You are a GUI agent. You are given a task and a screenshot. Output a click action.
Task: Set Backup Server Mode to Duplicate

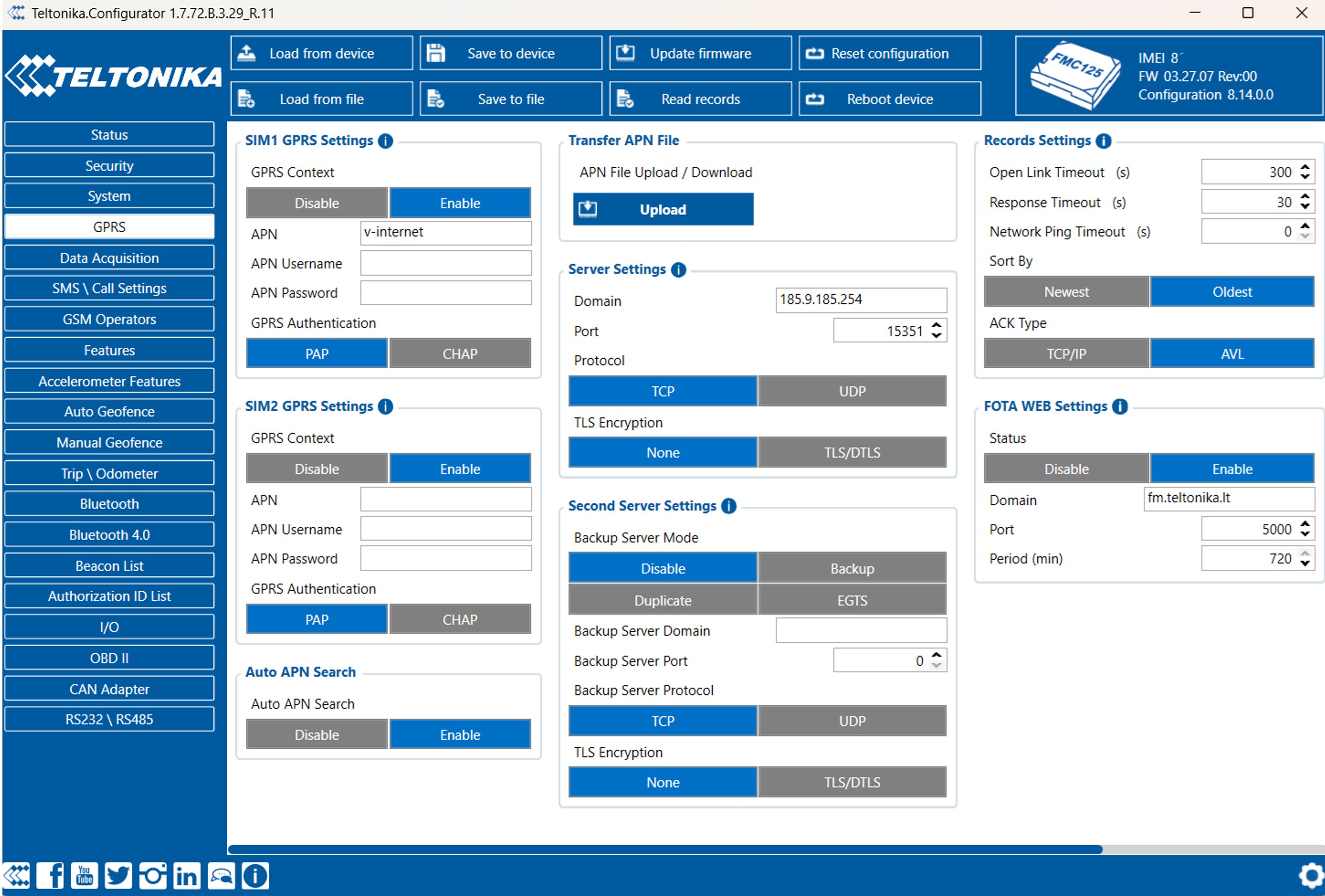[663, 600]
